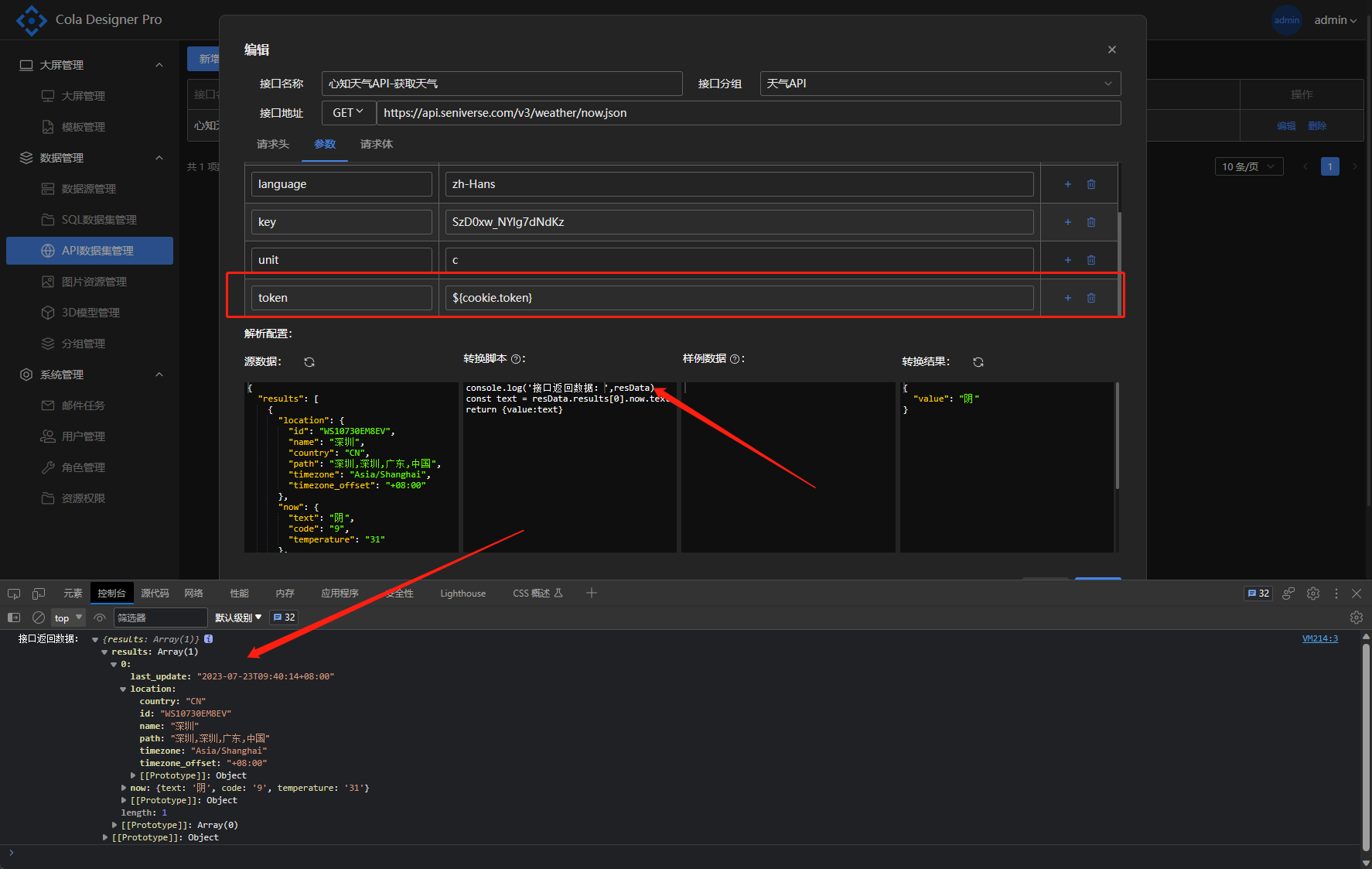This screenshot has height=869, width=1372.
Task: Toggle the console sidebar panel
Action: (14, 618)
